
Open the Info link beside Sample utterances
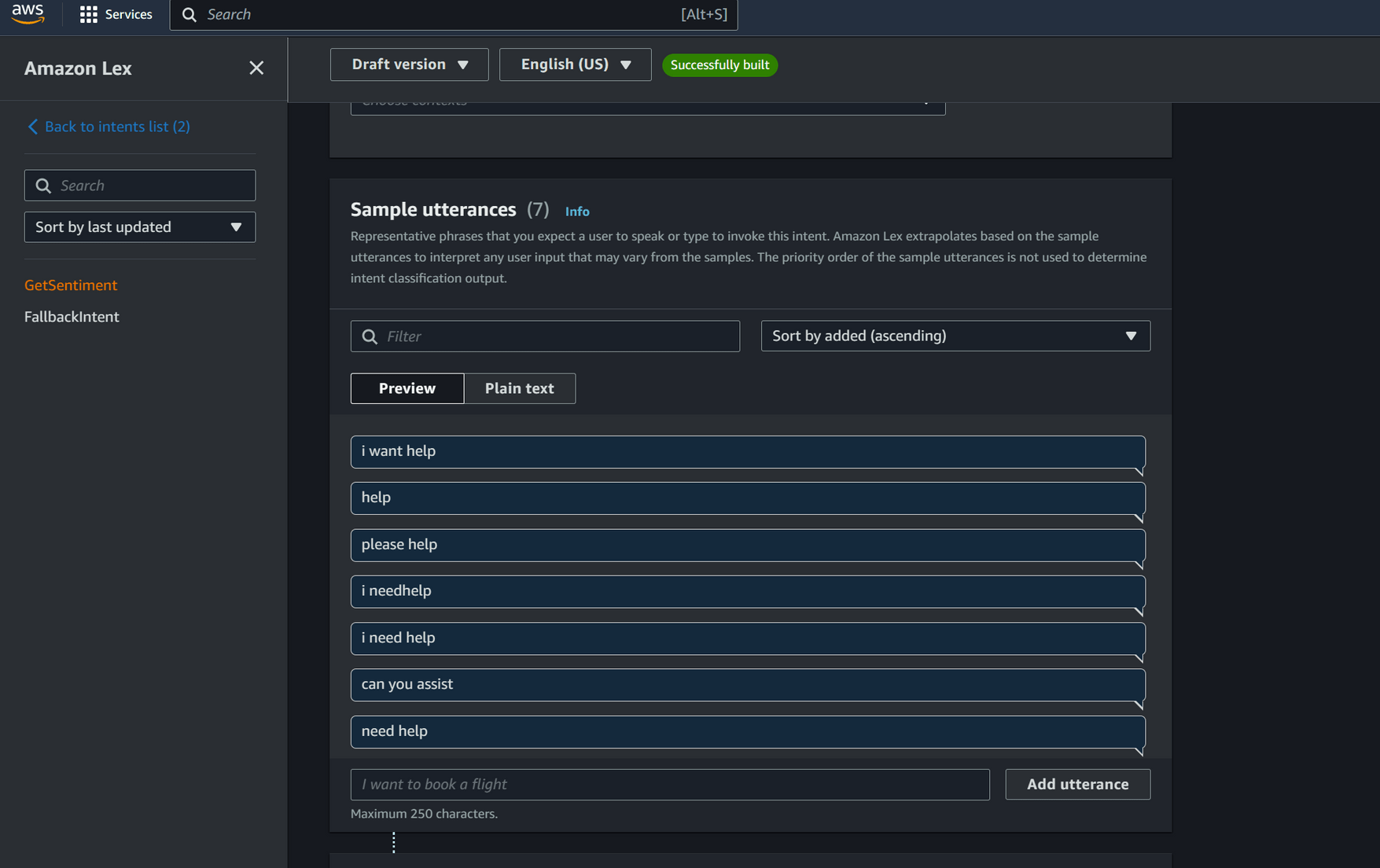pyautogui.click(x=577, y=211)
